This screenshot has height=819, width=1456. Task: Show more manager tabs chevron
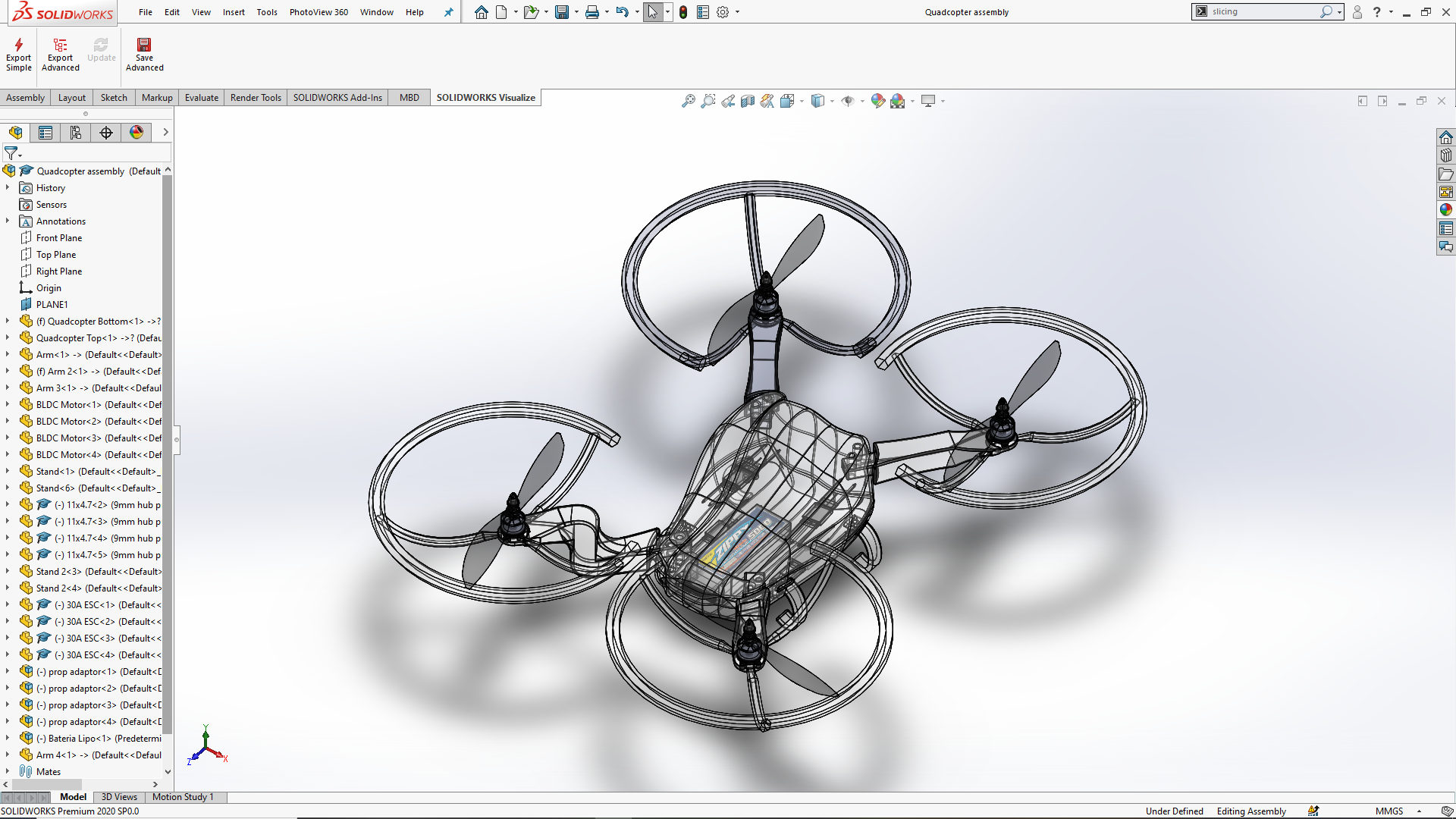click(x=165, y=133)
